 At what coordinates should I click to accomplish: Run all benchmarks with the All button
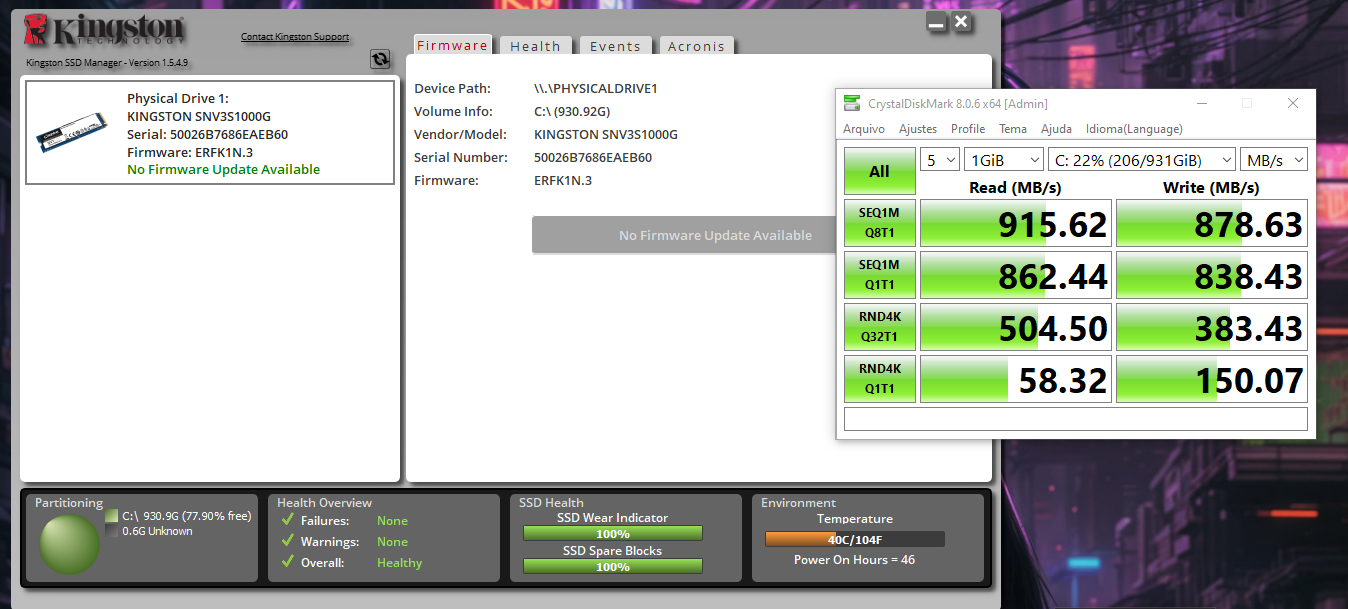(x=879, y=171)
